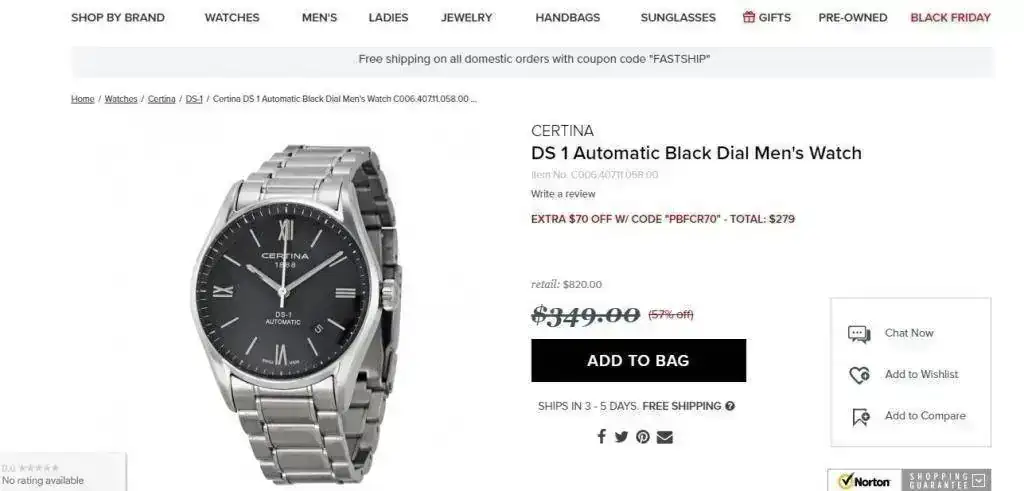1024x491 pixels.
Task: Open the Shop By Brand menu
Action: coord(118,18)
